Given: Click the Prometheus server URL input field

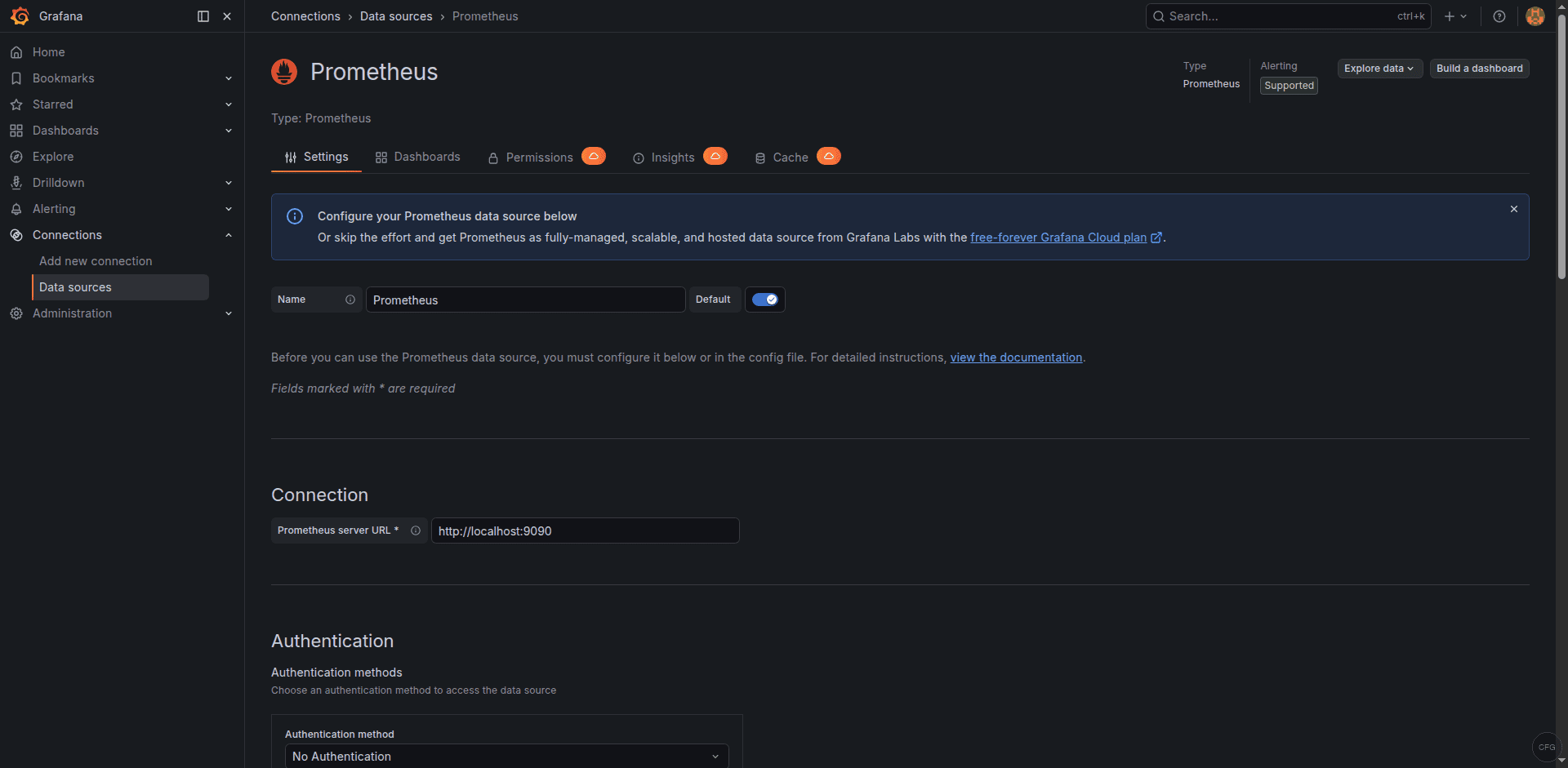Looking at the screenshot, I should tap(585, 530).
